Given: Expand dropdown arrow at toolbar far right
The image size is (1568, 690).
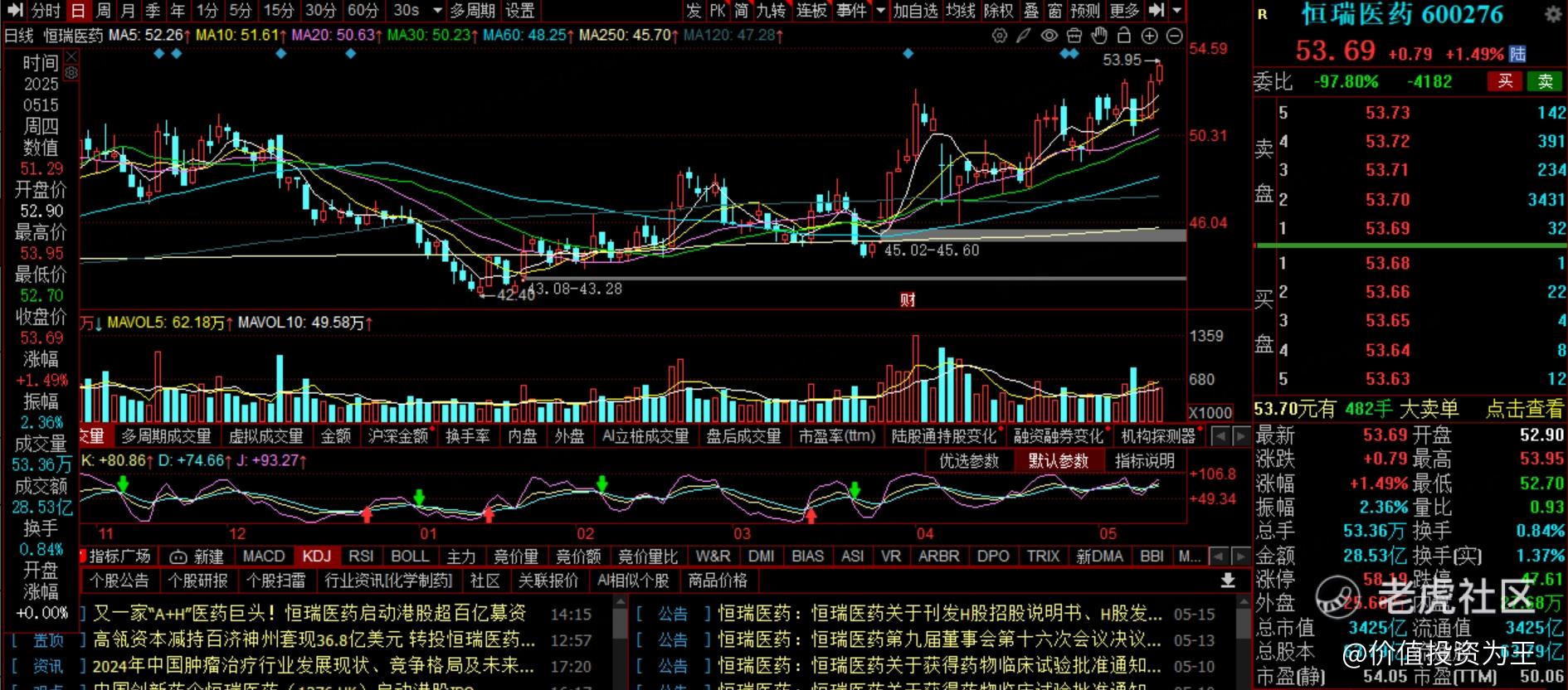Looking at the screenshot, I should 1176,11.
